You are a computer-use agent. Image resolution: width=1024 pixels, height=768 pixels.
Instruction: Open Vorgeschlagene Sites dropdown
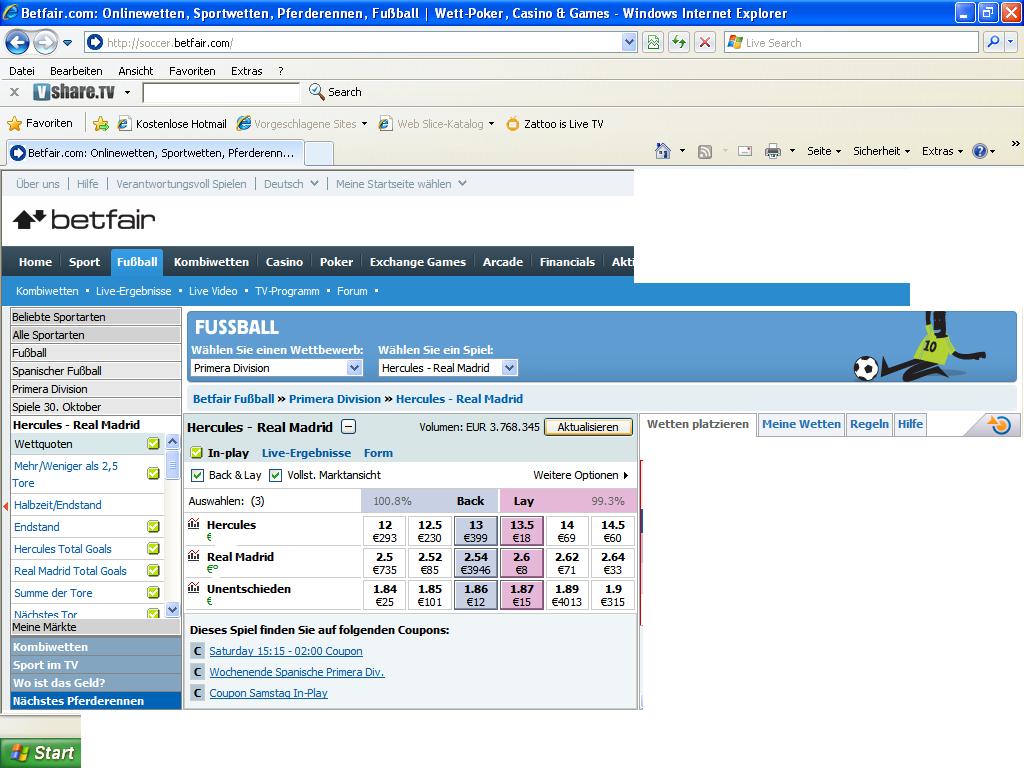[302, 123]
